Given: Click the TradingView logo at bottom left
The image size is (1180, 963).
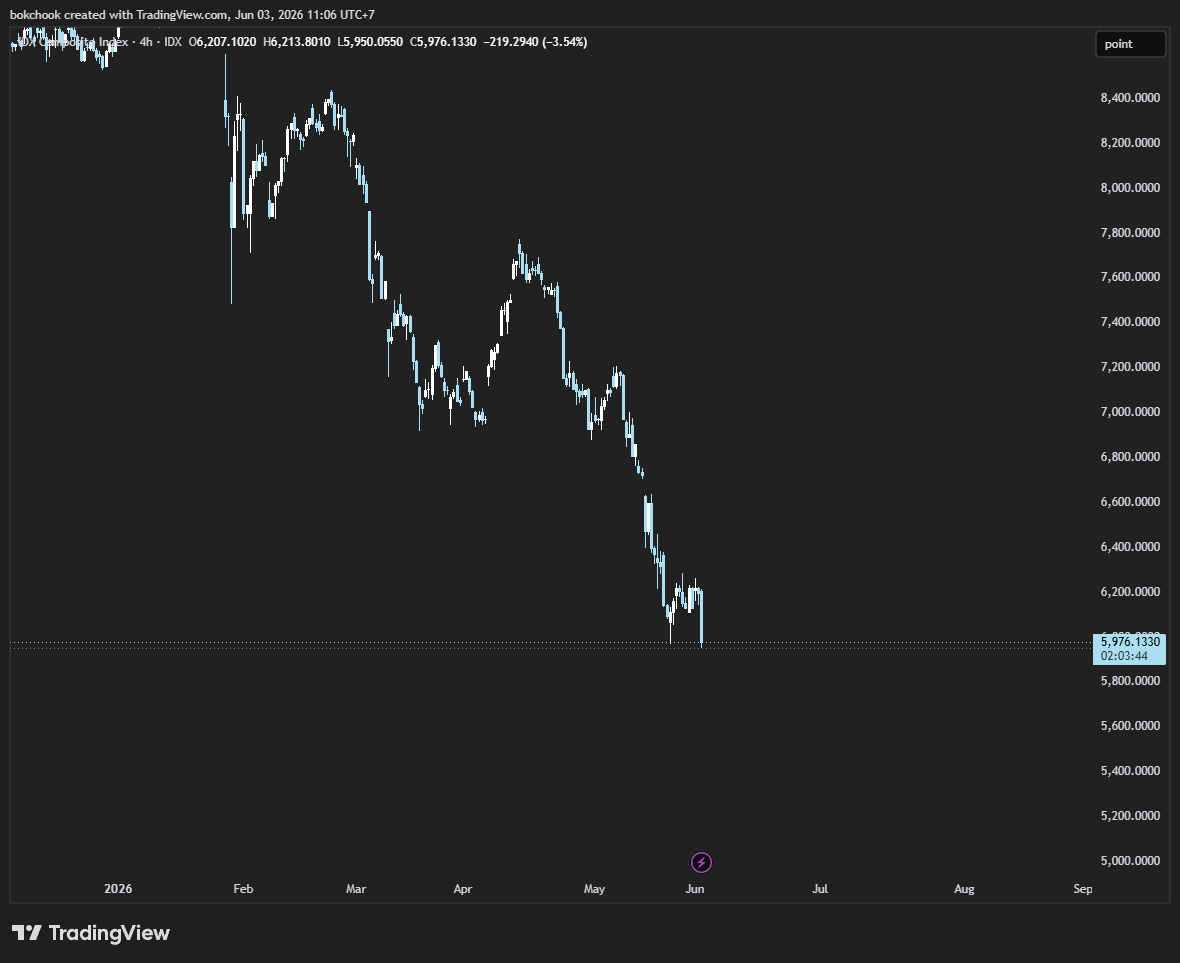Looking at the screenshot, I should [91, 933].
